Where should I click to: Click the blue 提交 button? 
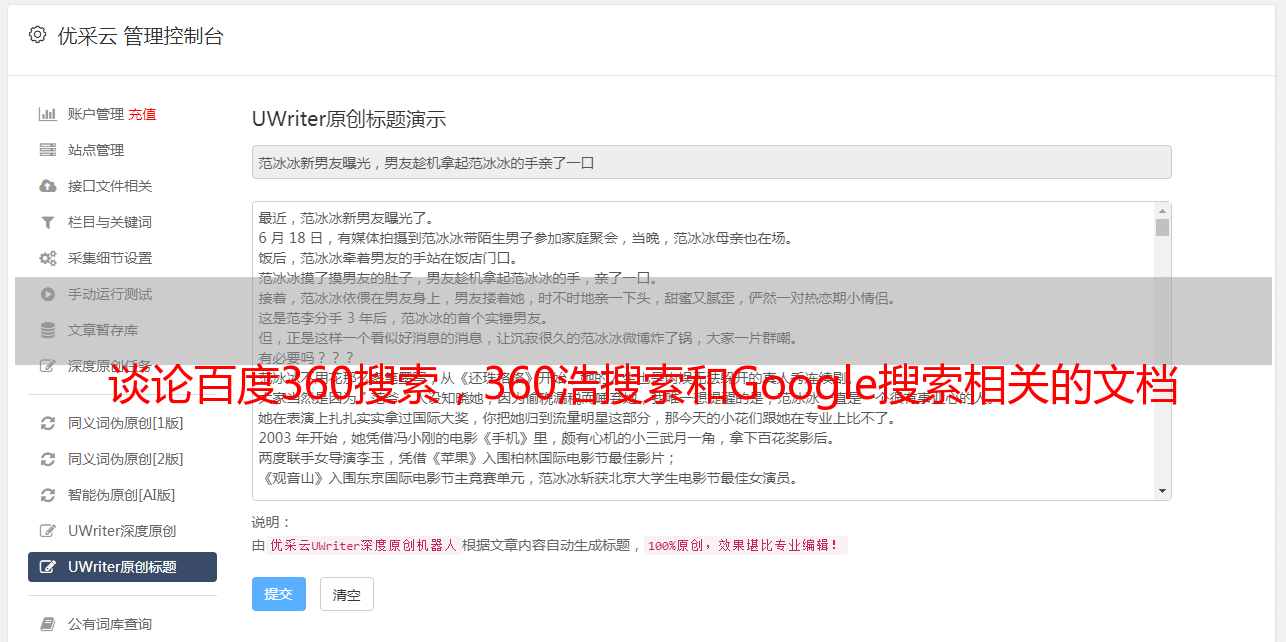pos(279,594)
